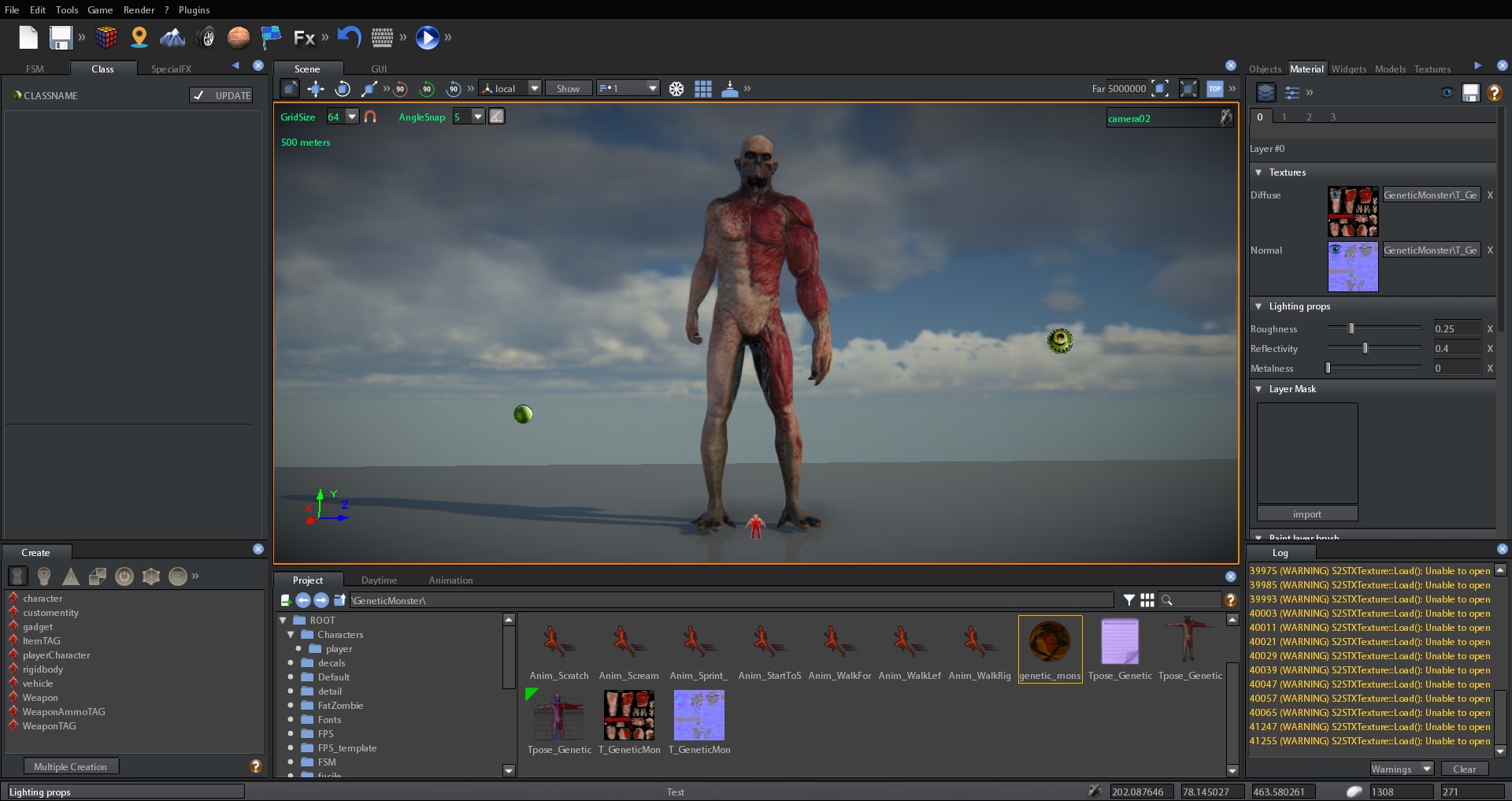Launch the game with the Play icon
The height and width of the screenshot is (801, 1512).
(x=426, y=37)
